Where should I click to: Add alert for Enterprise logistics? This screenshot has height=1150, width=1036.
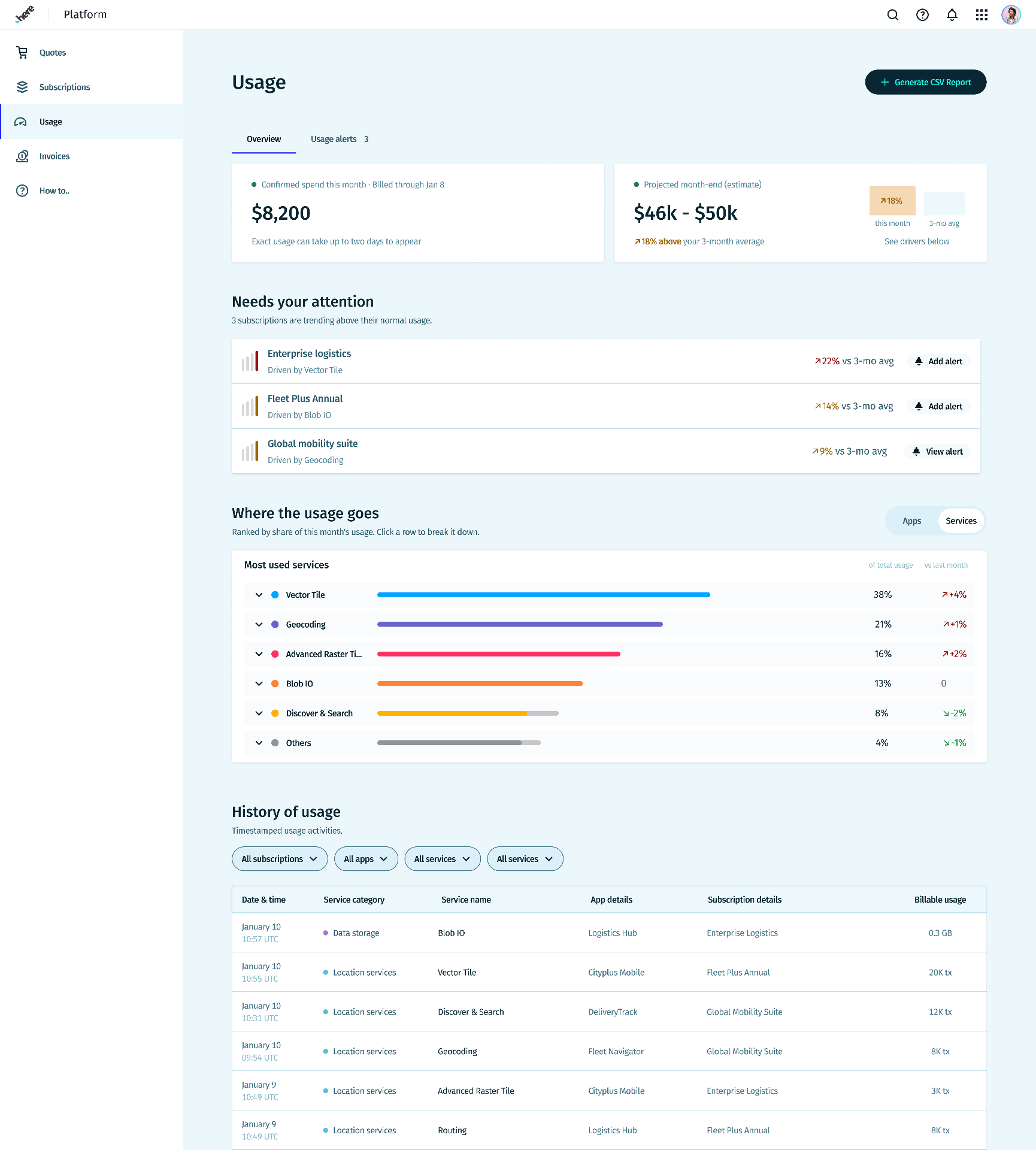coord(938,361)
